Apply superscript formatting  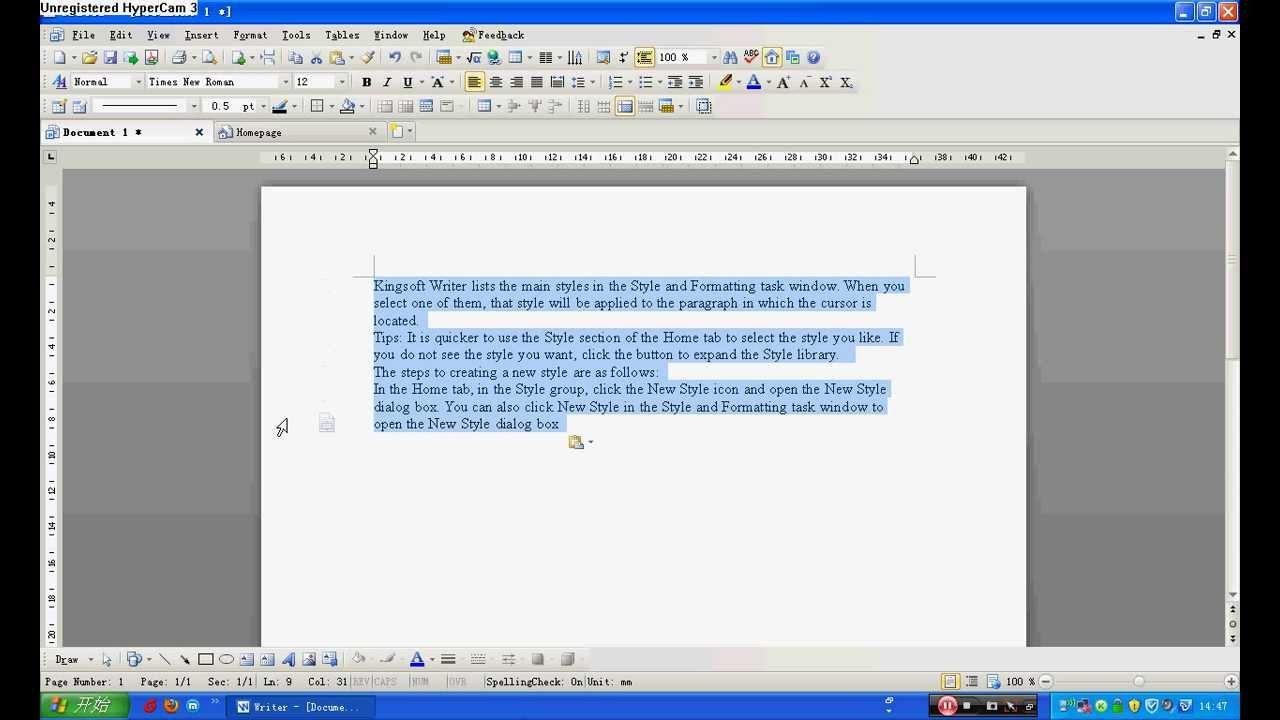825,82
